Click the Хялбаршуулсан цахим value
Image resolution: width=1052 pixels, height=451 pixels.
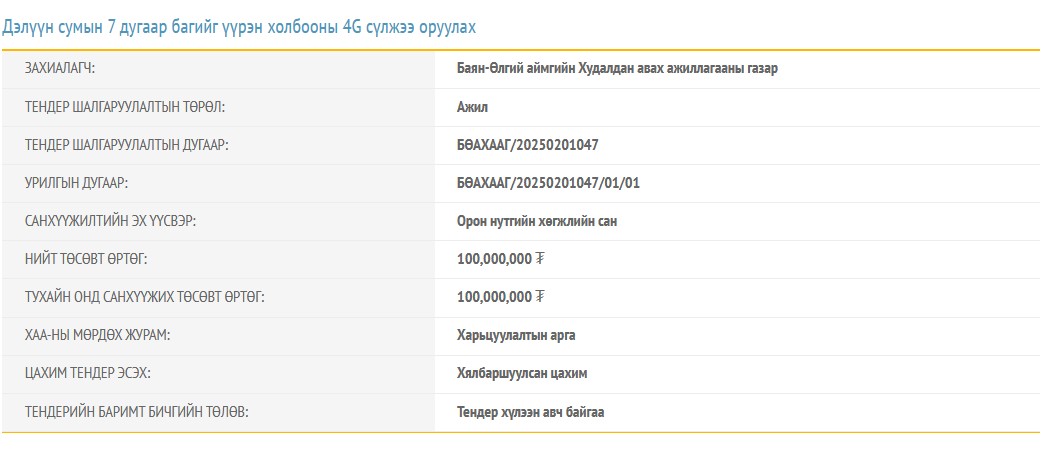(521, 373)
